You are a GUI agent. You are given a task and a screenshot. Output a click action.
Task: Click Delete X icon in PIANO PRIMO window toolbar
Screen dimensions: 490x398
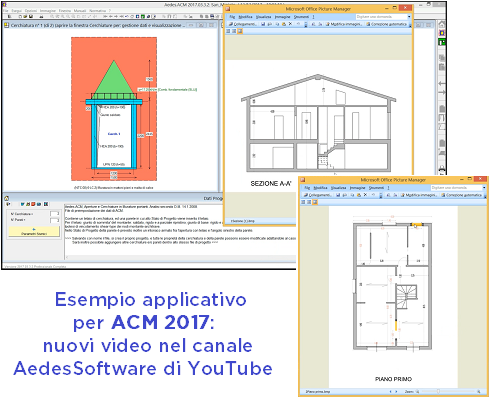coord(365,195)
